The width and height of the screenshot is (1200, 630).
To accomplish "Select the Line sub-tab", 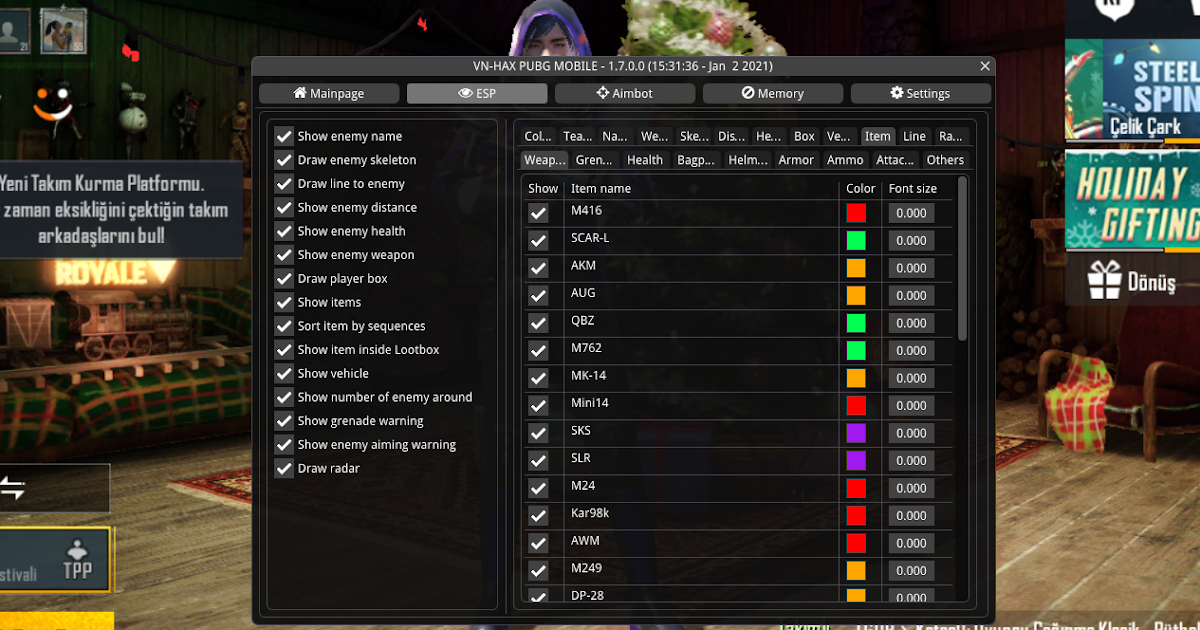I will coord(914,136).
